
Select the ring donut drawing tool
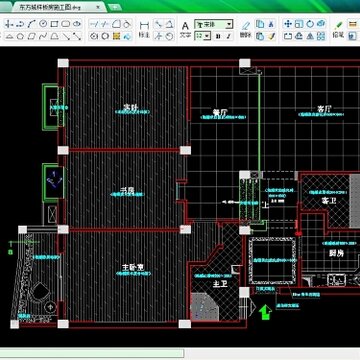[105, 36]
